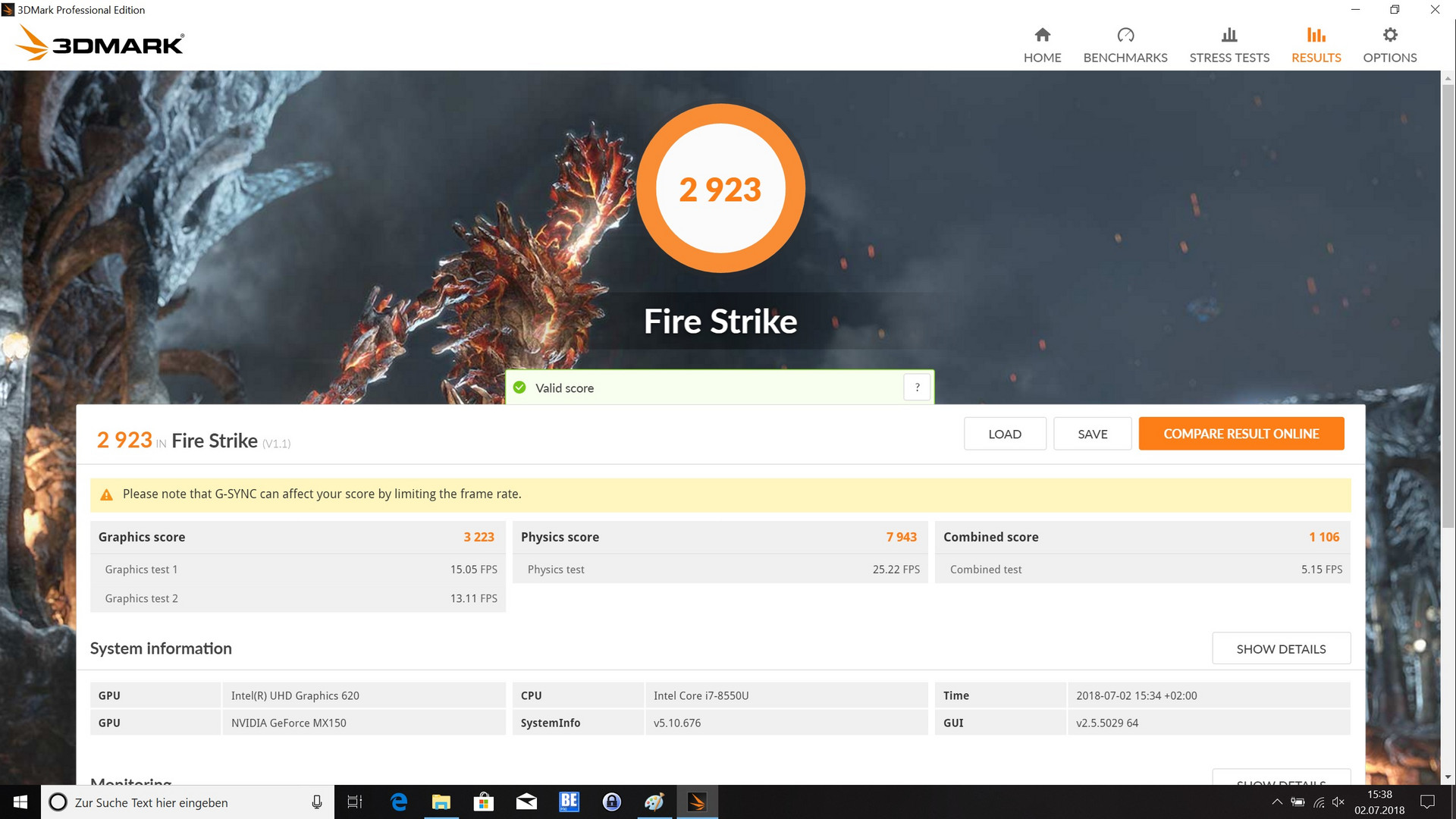
Task: Click the Valid score help question mark
Action: click(917, 388)
